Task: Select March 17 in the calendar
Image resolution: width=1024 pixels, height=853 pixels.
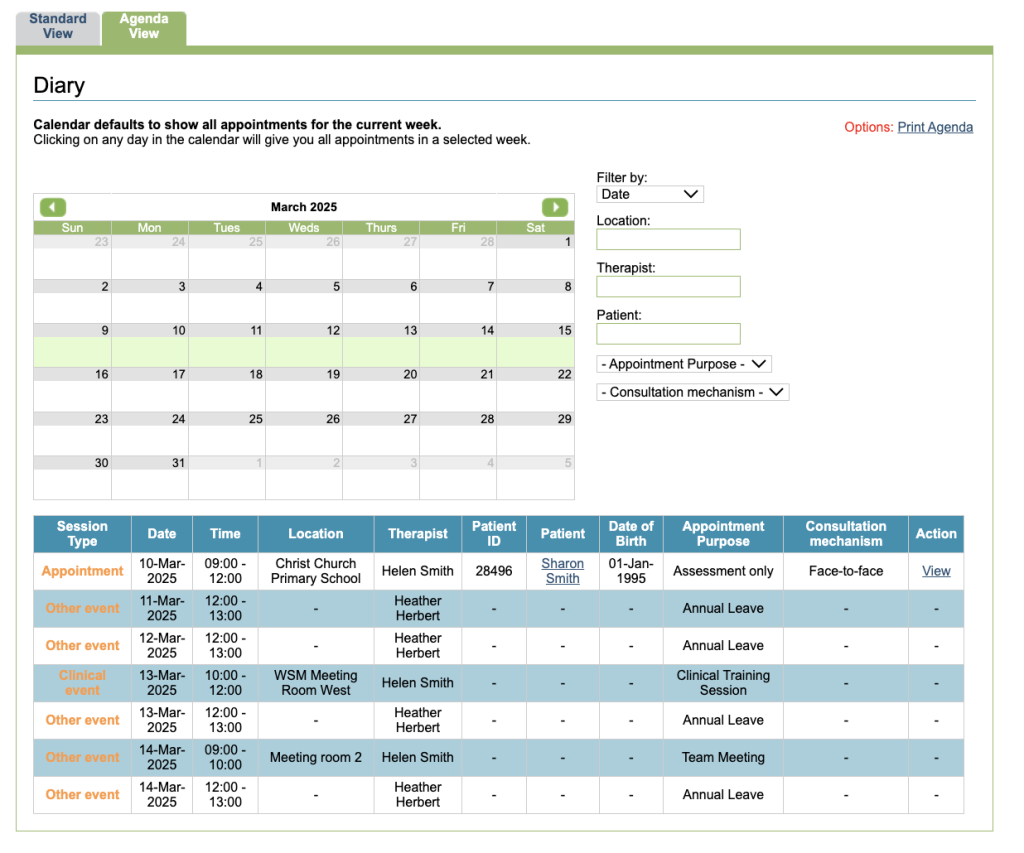Action: point(150,388)
